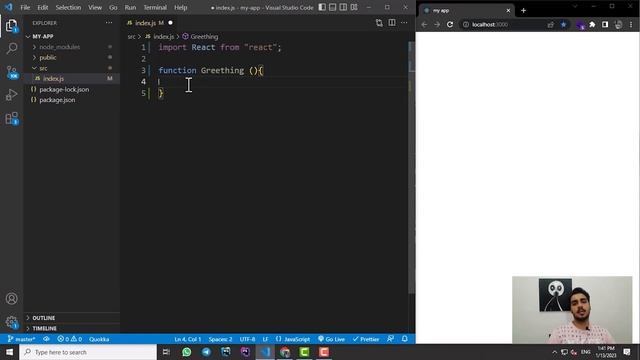640x360 pixels.
Task: Open Windows Start menu
Action: (9, 352)
